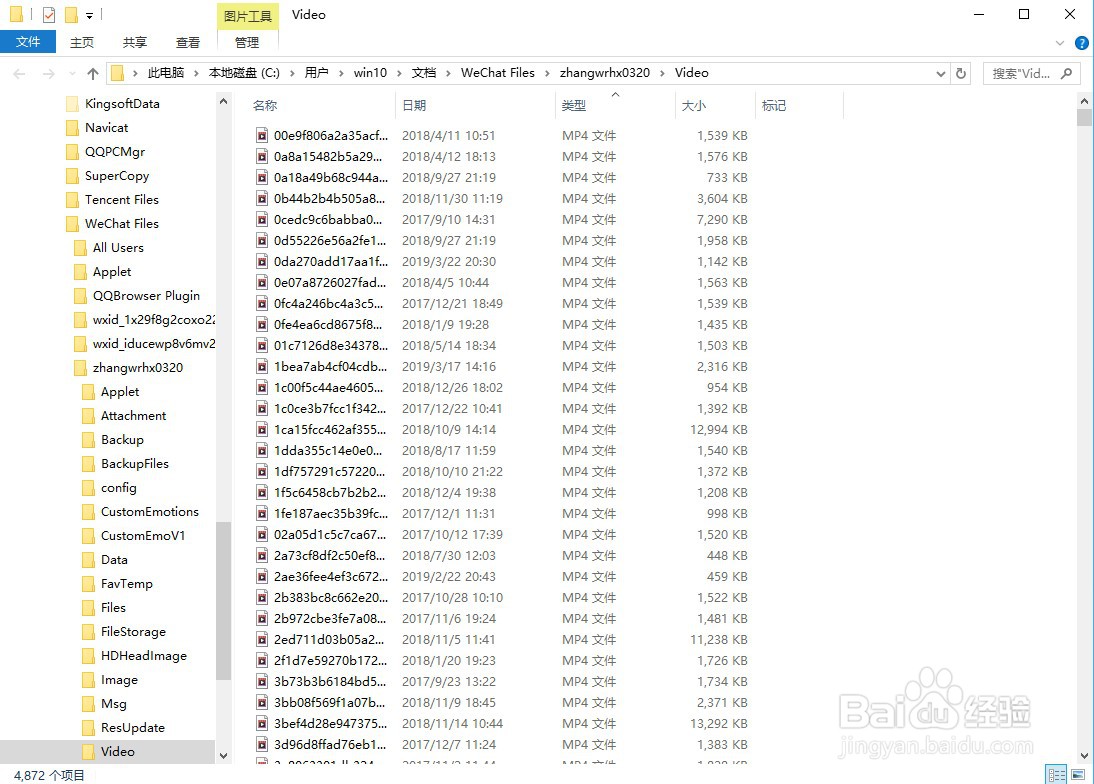Navigate to 文档 in address path
Viewport: 1094px width, 784px height.
pyautogui.click(x=424, y=73)
